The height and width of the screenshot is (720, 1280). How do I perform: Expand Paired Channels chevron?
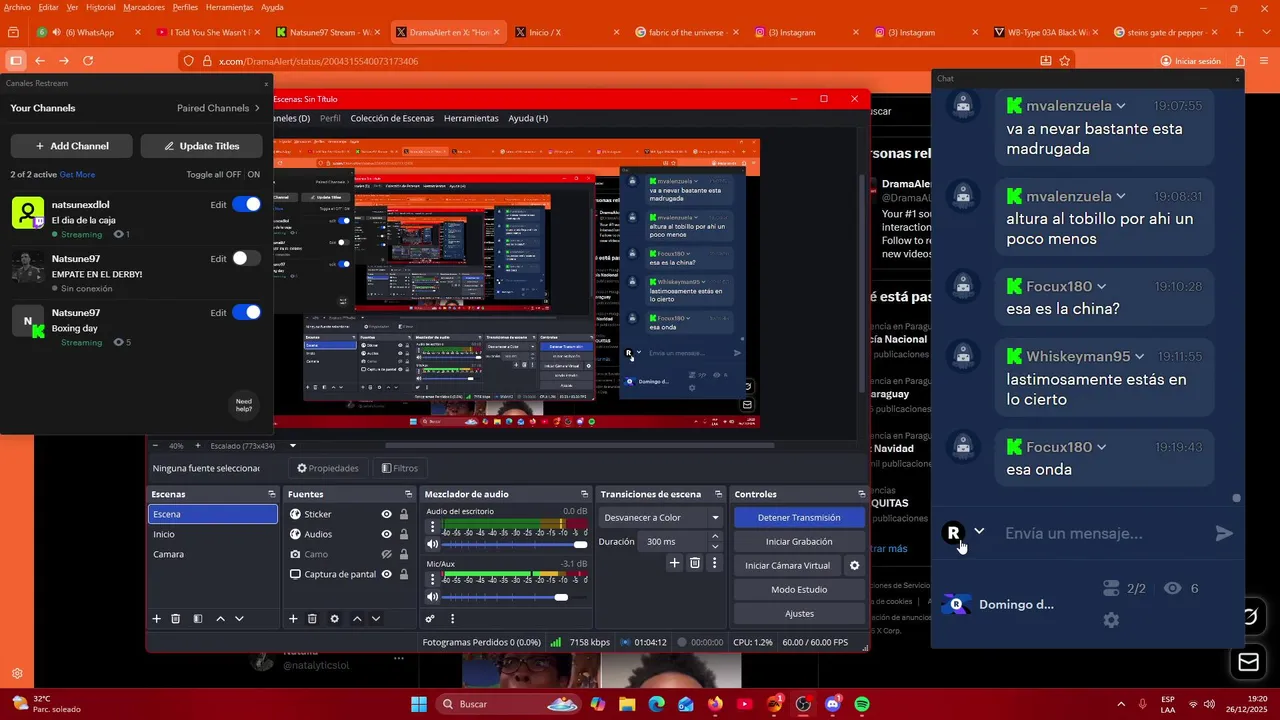pyautogui.click(x=257, y=108)
